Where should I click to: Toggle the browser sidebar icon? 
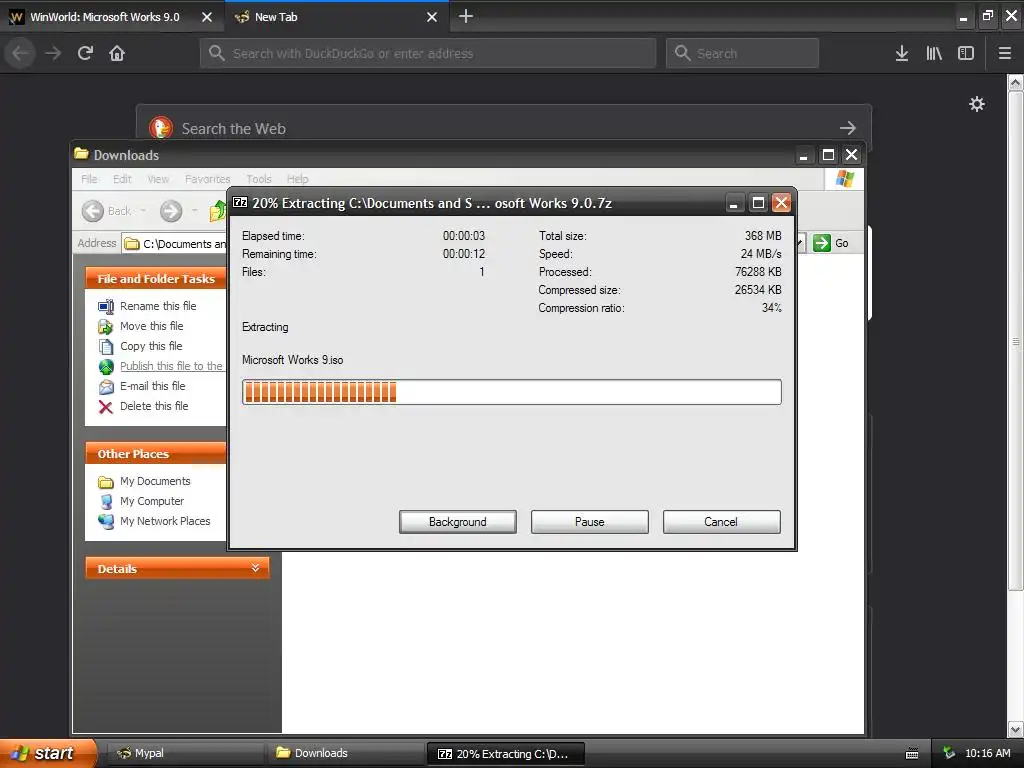(x=966, y=53)
